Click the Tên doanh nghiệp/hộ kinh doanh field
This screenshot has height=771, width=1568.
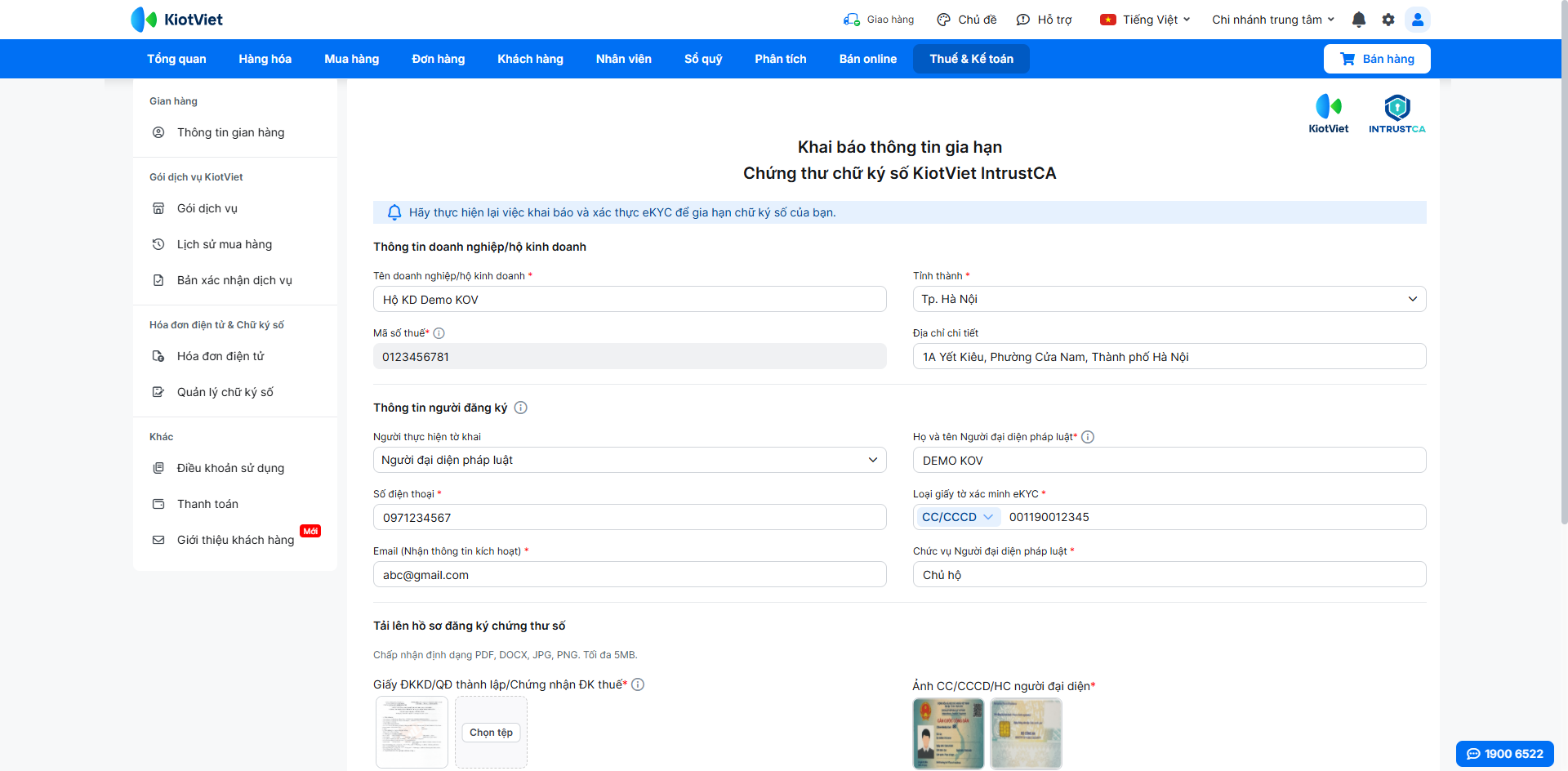(x=630, y=299)
